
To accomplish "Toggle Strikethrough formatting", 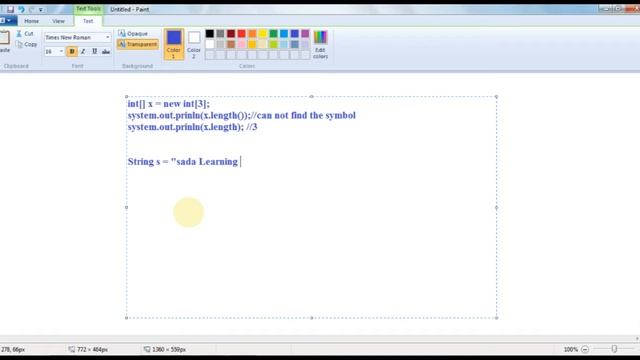I will (x=106, y=51).
